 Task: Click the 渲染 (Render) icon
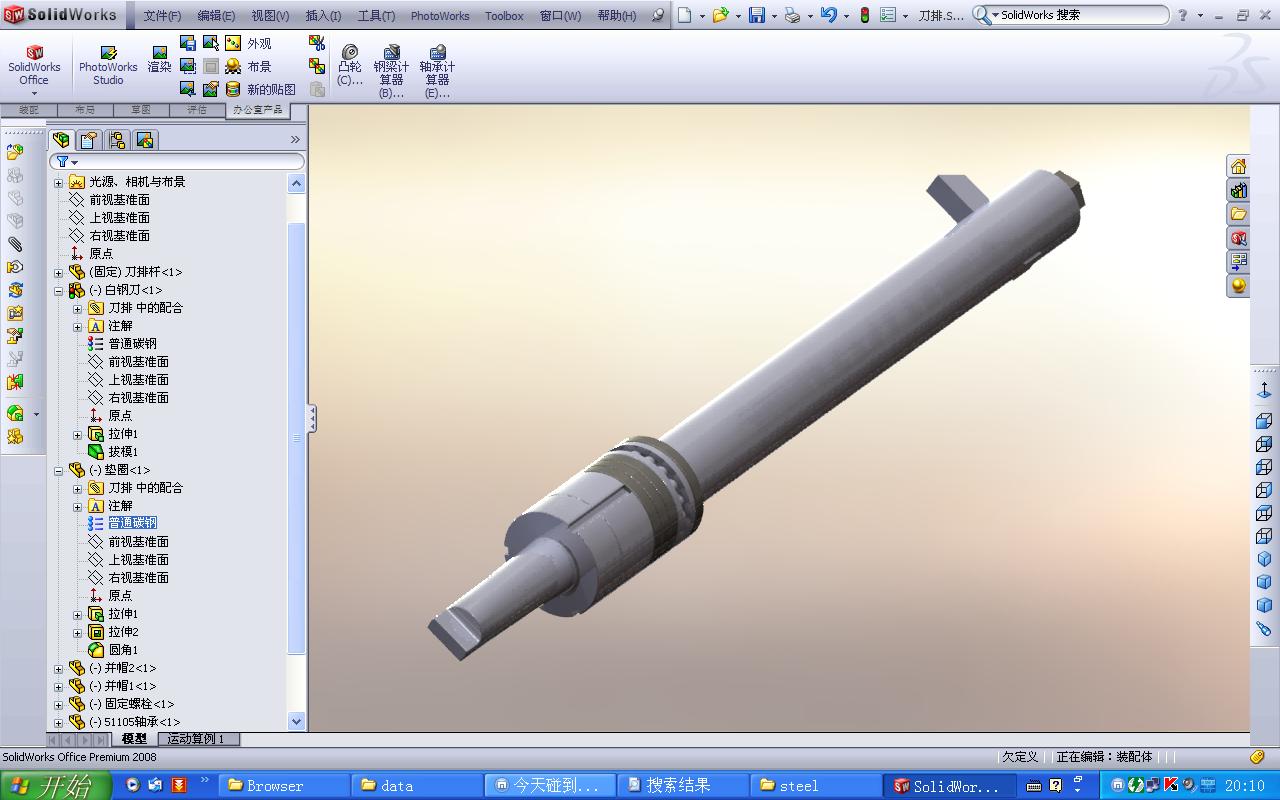pyautogui.click(x=159, y=60)
